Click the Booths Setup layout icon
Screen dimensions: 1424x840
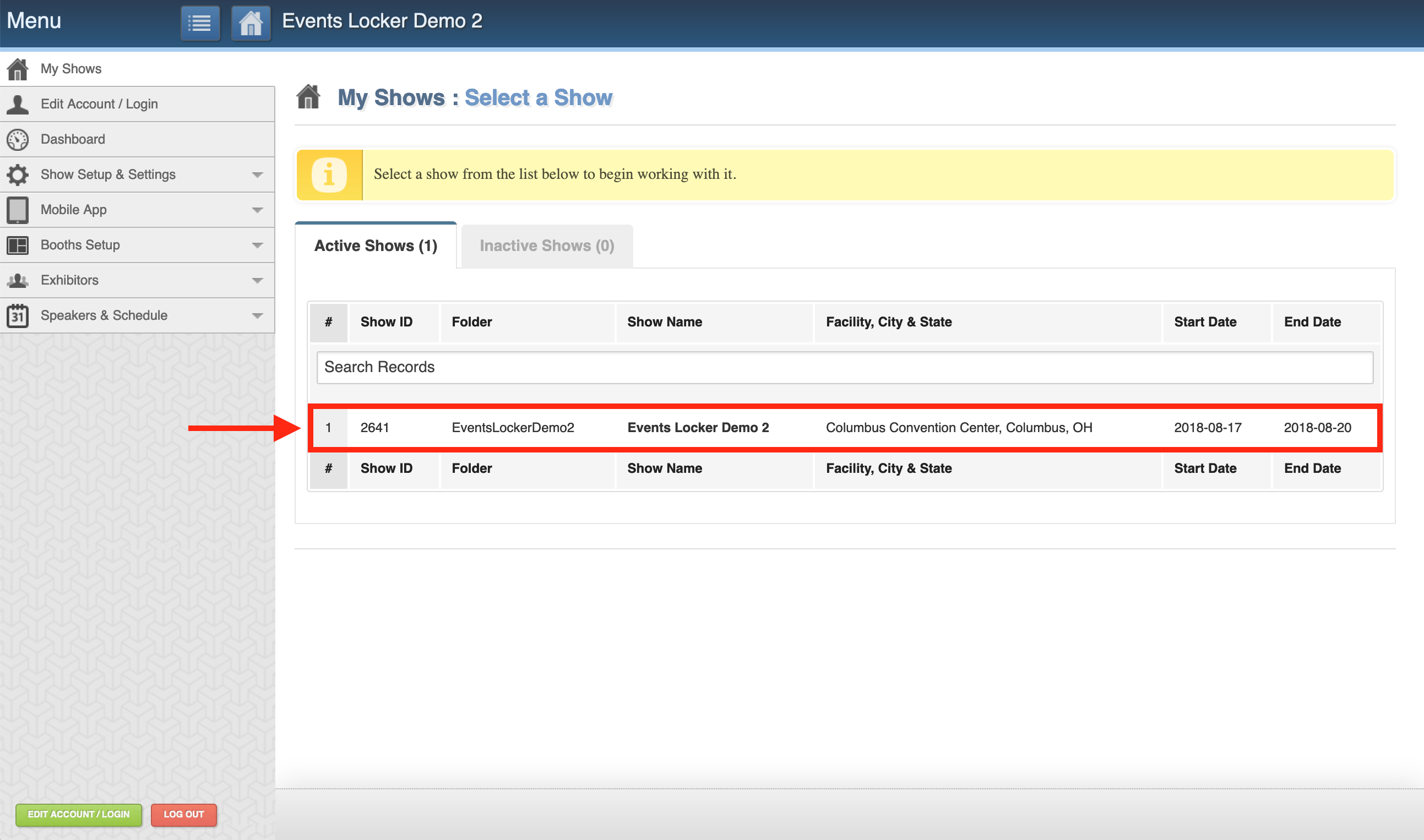coord(18,245)
